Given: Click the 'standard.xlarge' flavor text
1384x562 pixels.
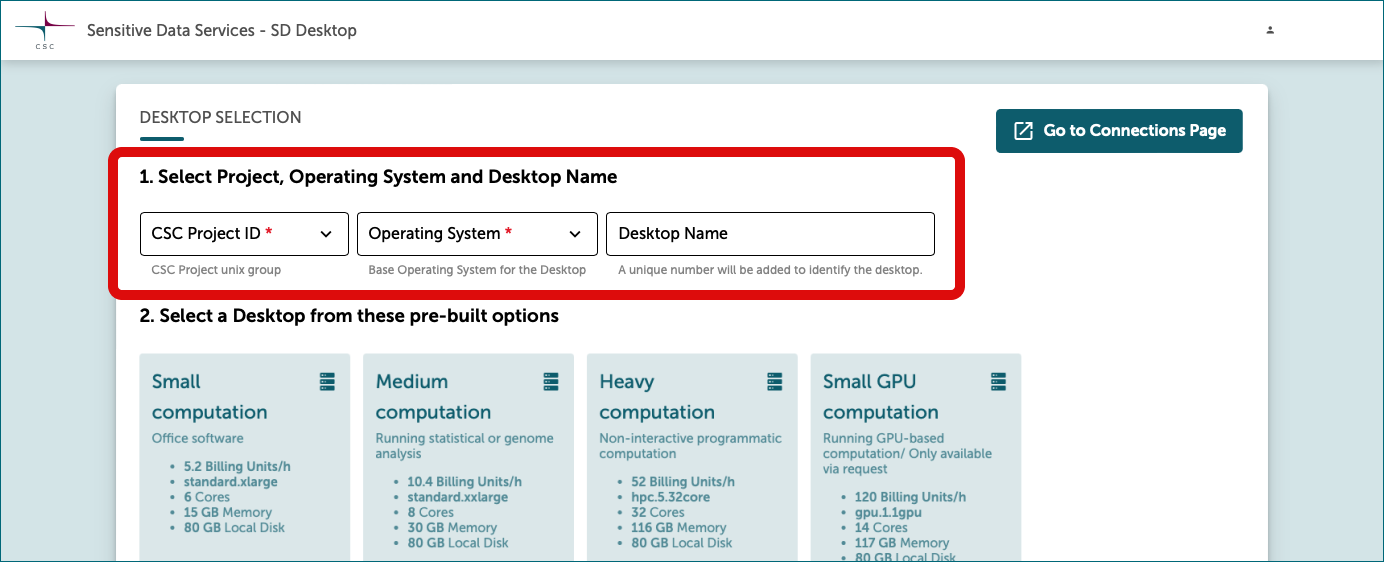Looking at the screenshot, I should (x=231, y=482).
